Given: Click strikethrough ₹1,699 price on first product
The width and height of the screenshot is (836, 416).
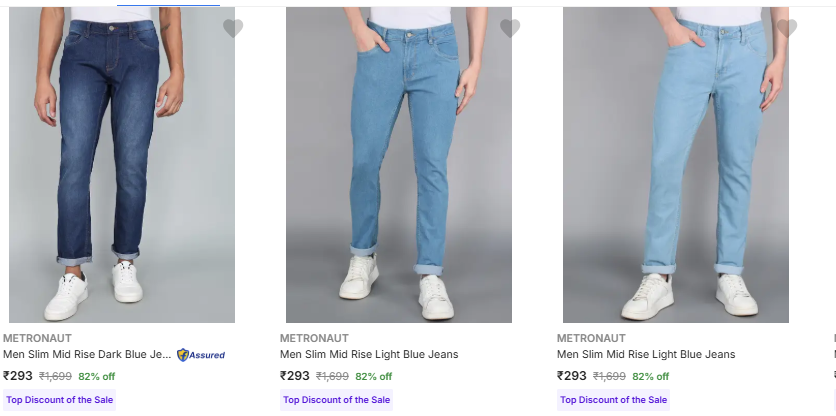Looking at the screenshot, I should (x=55, y=377).
